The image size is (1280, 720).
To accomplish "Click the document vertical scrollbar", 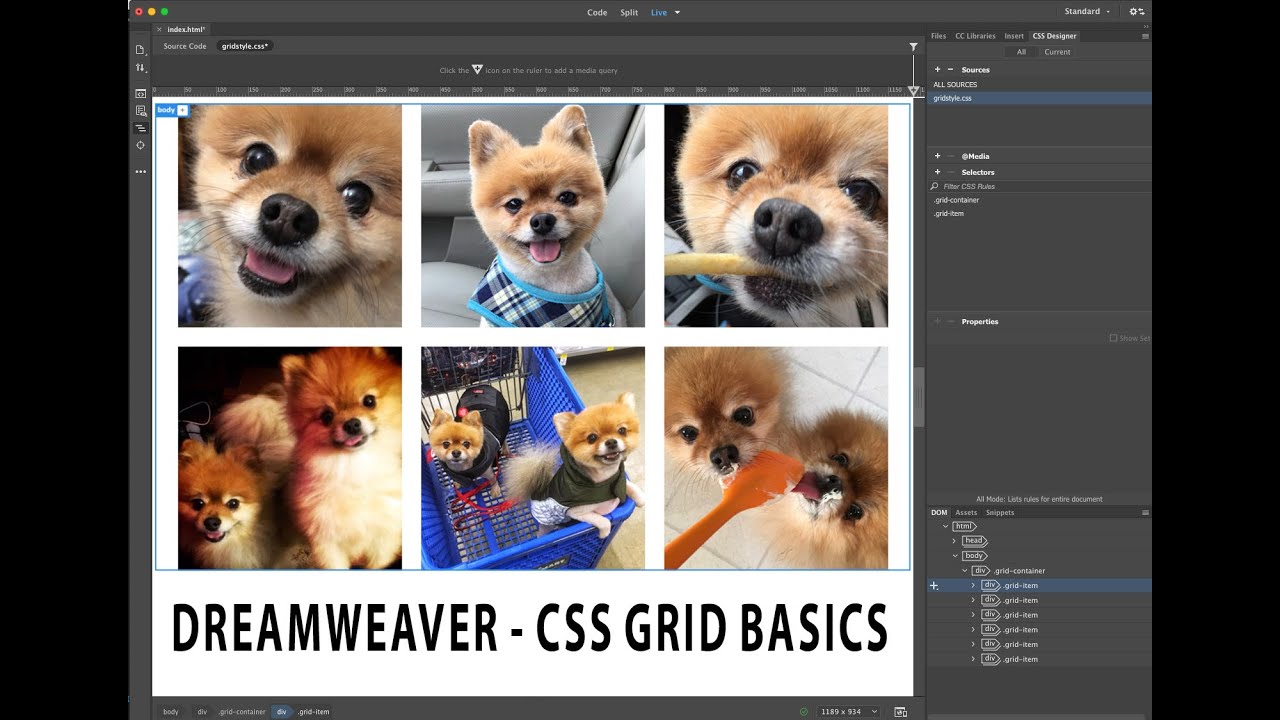I will pos(919,395).
